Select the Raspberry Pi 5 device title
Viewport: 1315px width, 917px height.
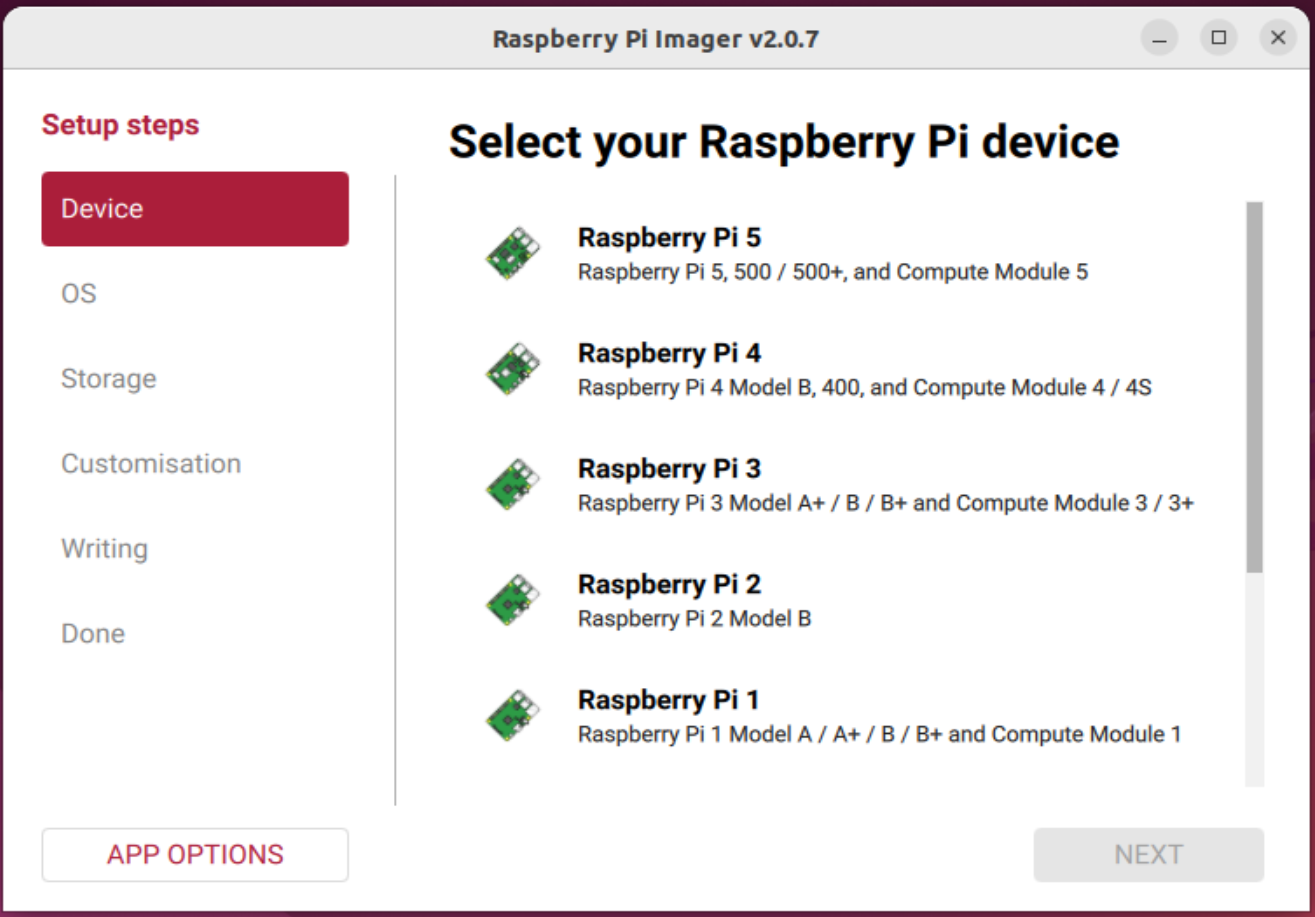tap(669, 238)
